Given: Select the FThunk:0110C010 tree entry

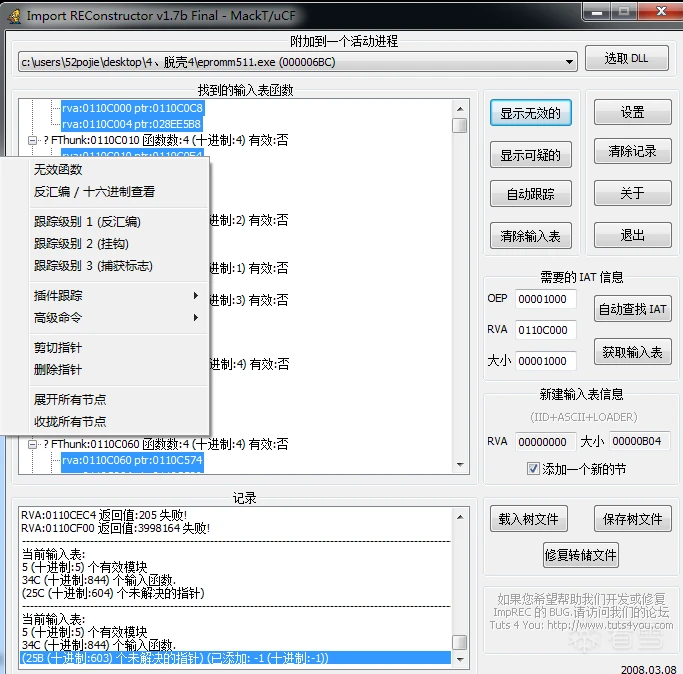Looking at the screenshot, I should click(x=166, y=140).
